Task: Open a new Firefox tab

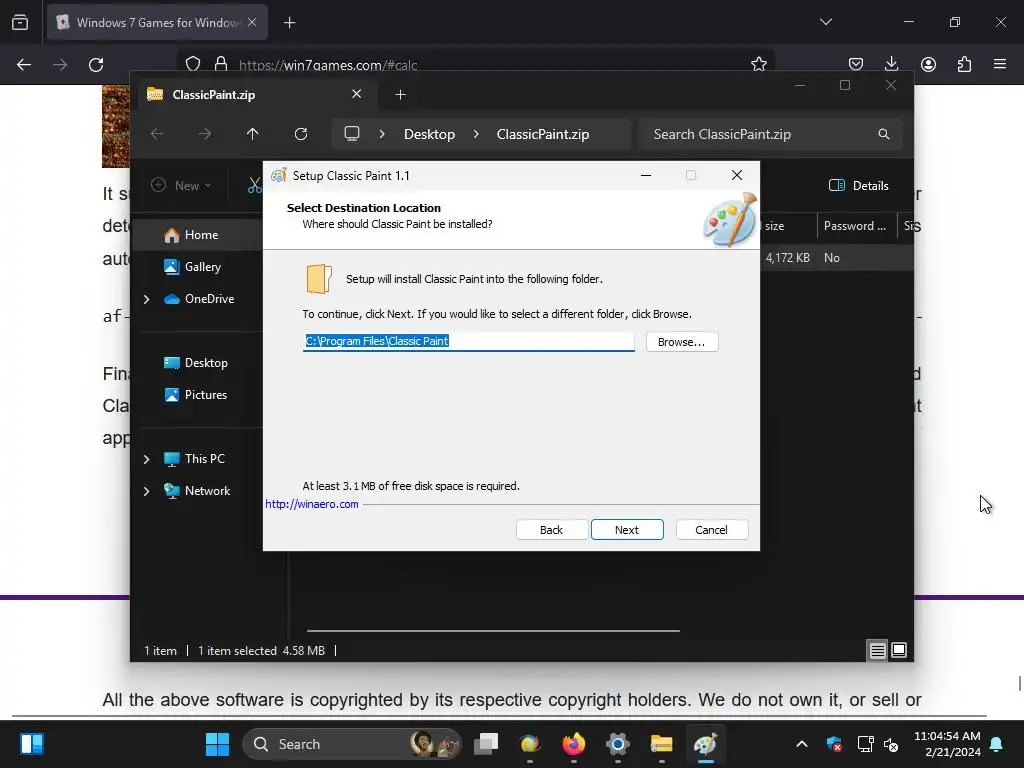Action: [289, 23]
